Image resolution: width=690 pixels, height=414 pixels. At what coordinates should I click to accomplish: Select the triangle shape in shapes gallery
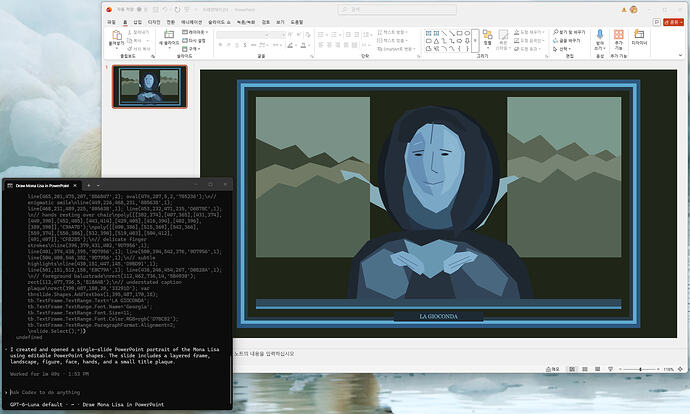point(436,41)
